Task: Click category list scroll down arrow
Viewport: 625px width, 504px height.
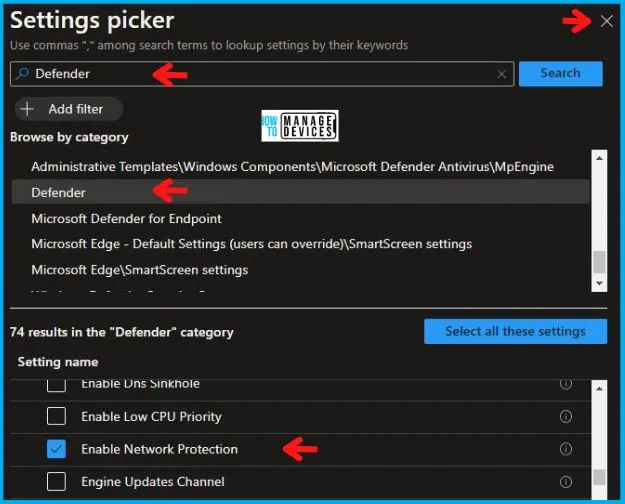Action: 599,284
